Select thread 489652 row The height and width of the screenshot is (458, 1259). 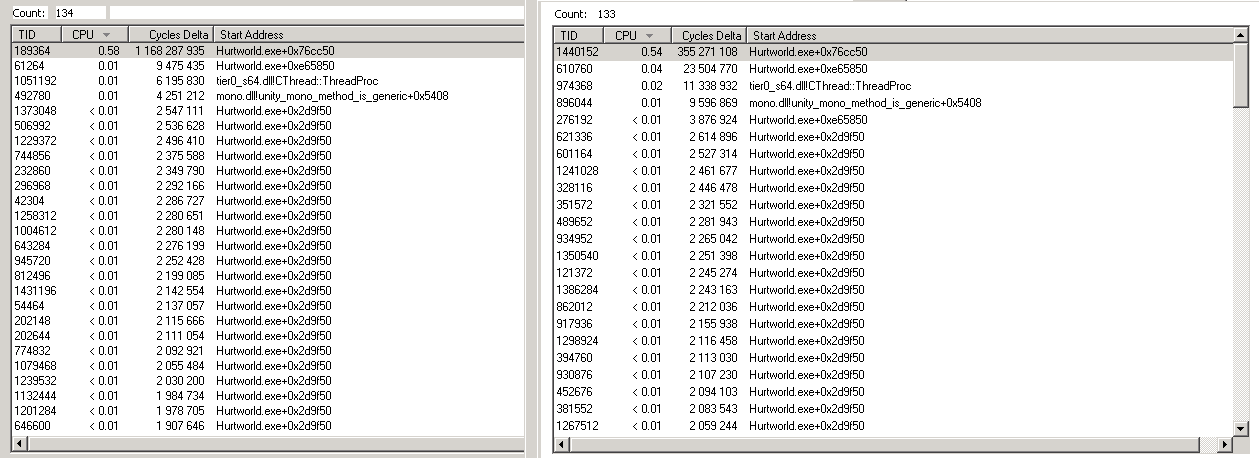892,221
